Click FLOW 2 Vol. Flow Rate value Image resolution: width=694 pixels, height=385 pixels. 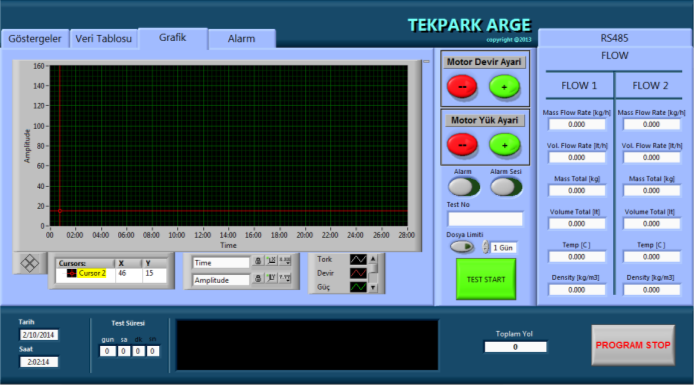tap(652, 158)
